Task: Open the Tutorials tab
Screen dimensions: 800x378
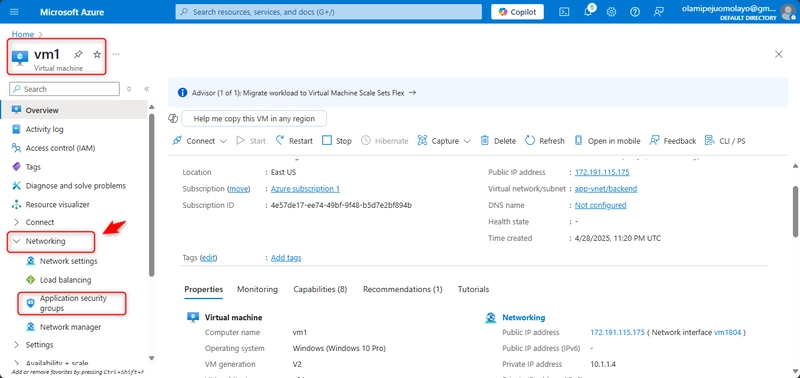Action: [473, 289]
